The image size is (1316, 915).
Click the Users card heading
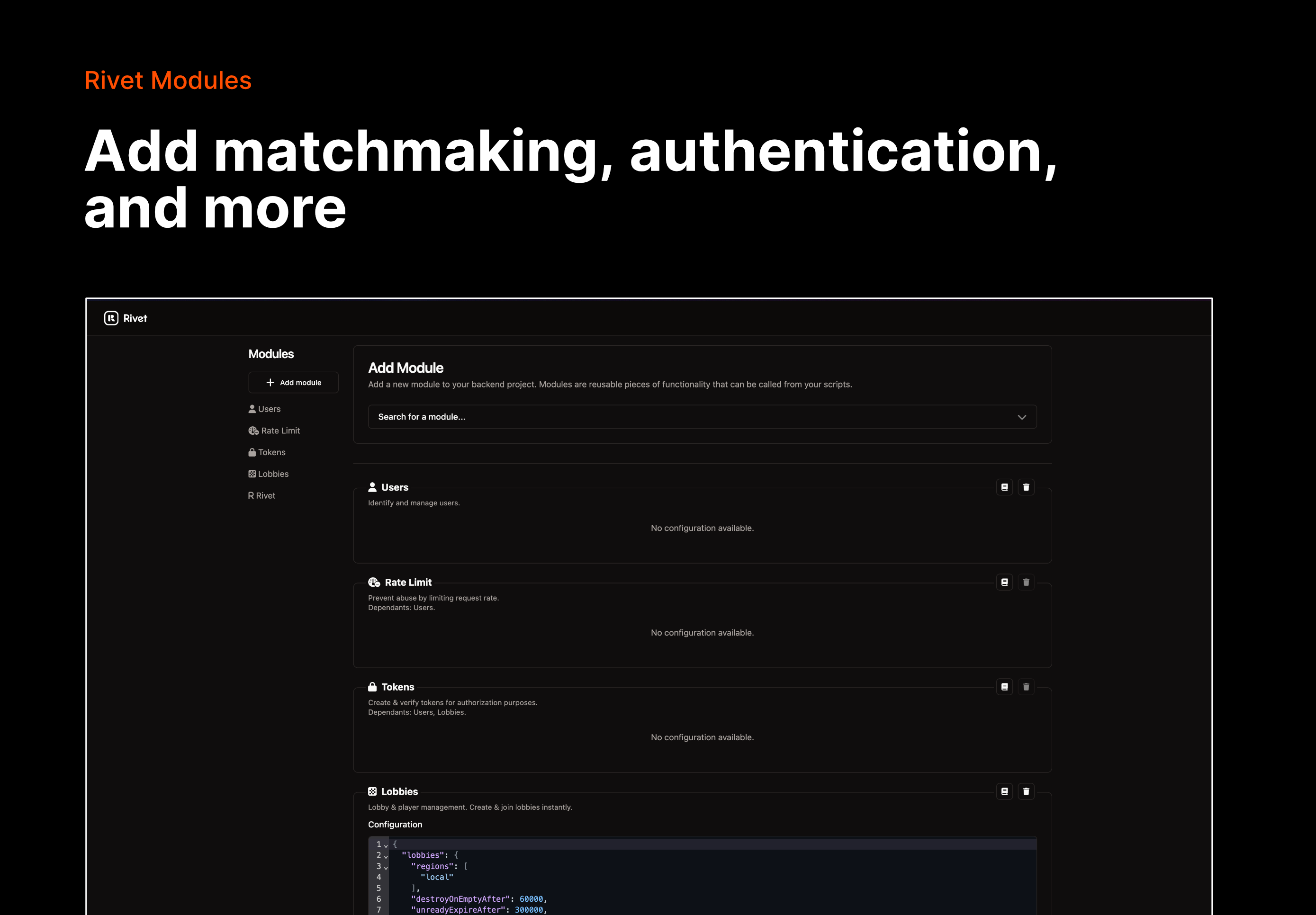395,487
